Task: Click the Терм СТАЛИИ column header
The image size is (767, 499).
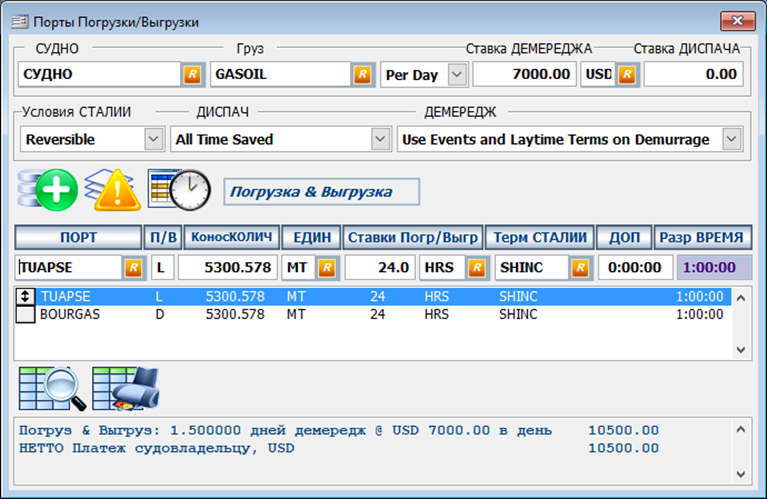Action: 540,237
